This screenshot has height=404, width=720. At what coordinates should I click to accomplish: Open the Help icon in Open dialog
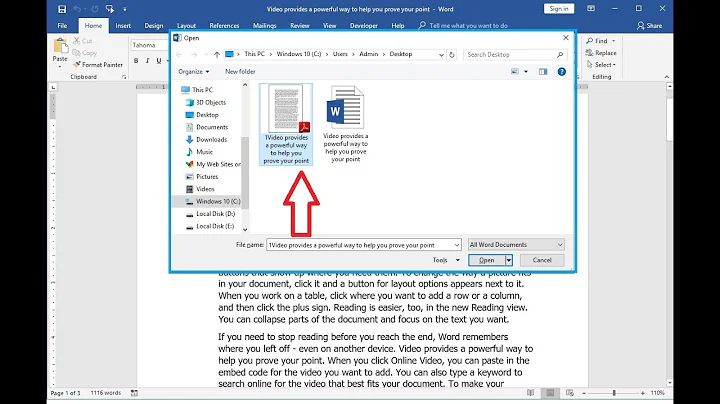pos(562,72)
